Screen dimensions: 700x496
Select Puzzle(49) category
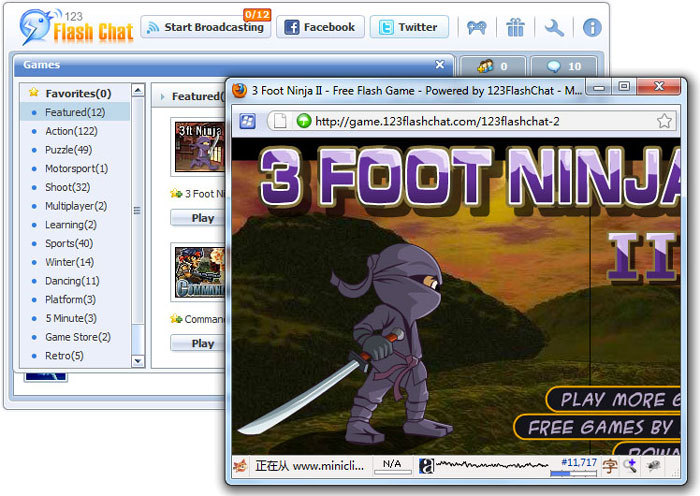tap(75, 150)
